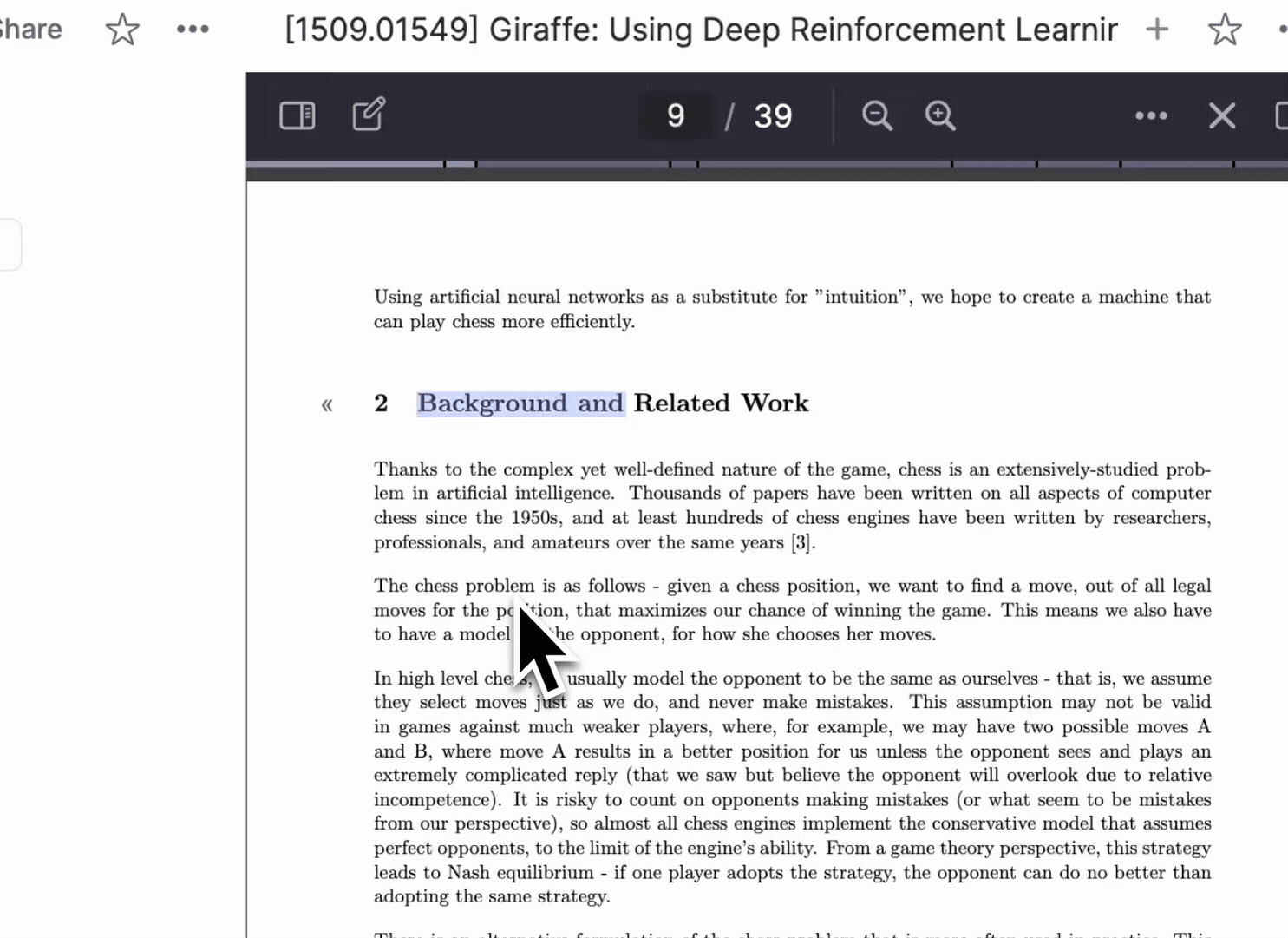
Task: Open the Share menu
Action: 29,28
